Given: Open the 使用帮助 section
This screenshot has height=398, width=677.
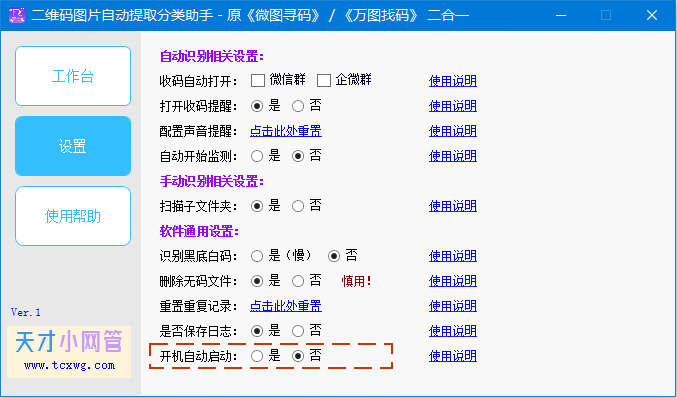Looking at the screenshot, I should tap(73, 216).
